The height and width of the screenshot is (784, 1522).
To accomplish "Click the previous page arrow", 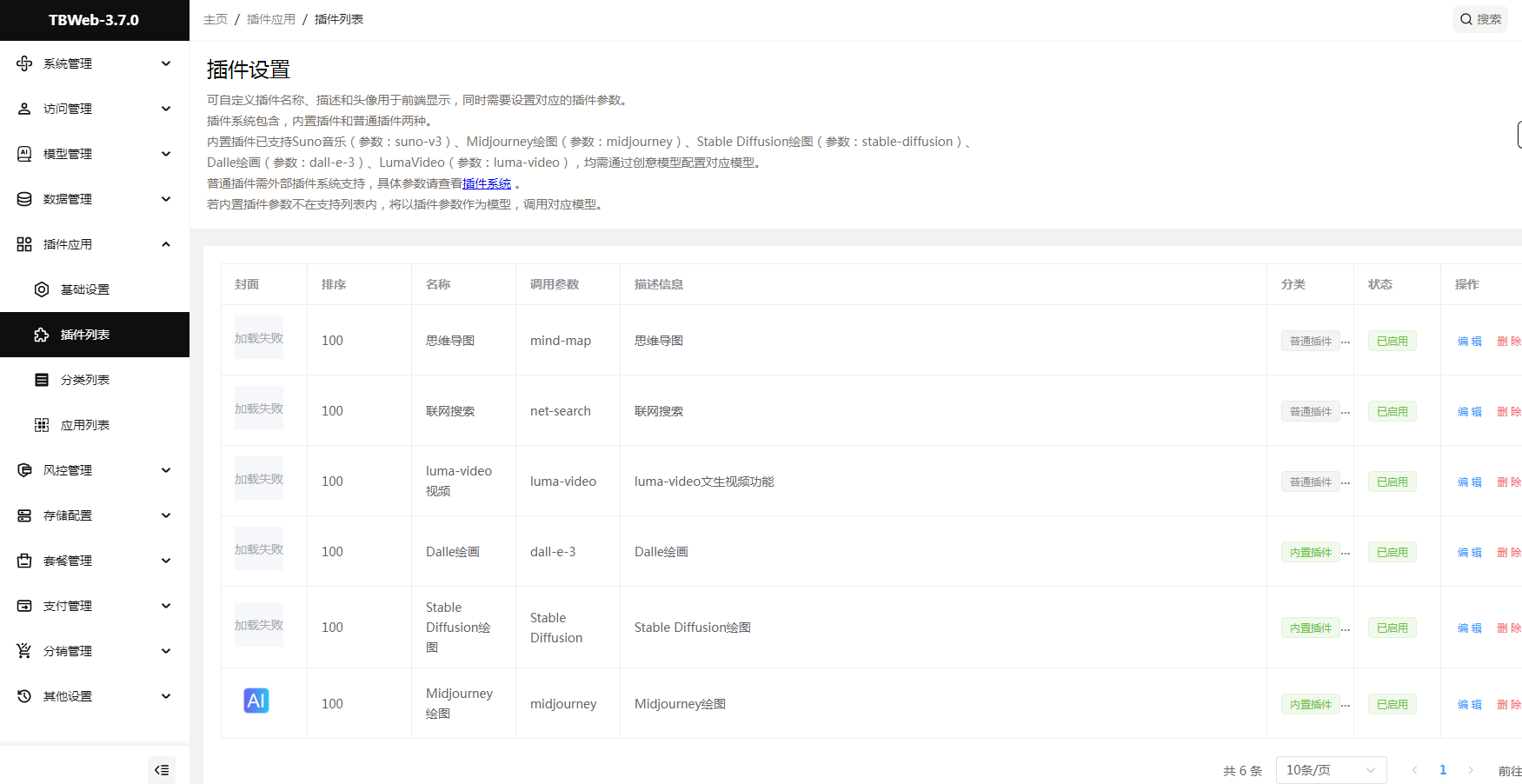I will 1414,770.
